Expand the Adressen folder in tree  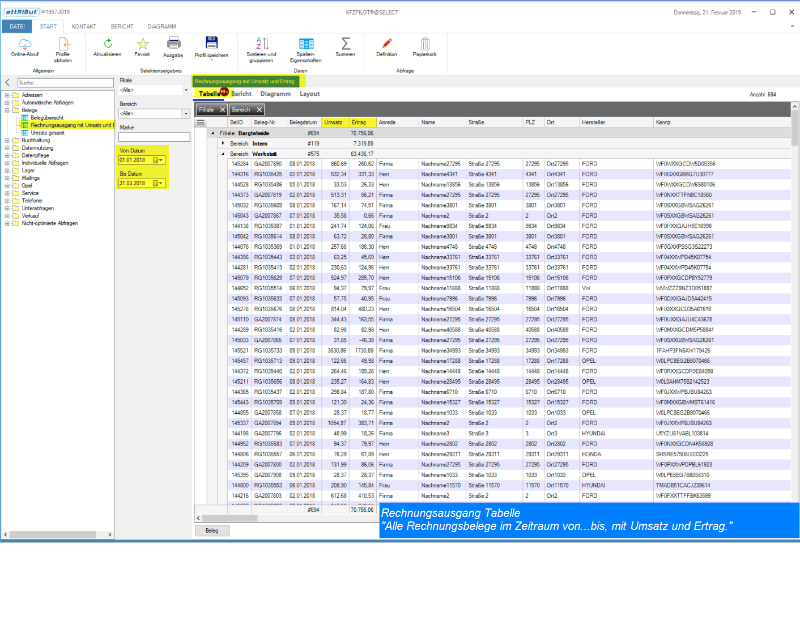[x=6, y=96]
